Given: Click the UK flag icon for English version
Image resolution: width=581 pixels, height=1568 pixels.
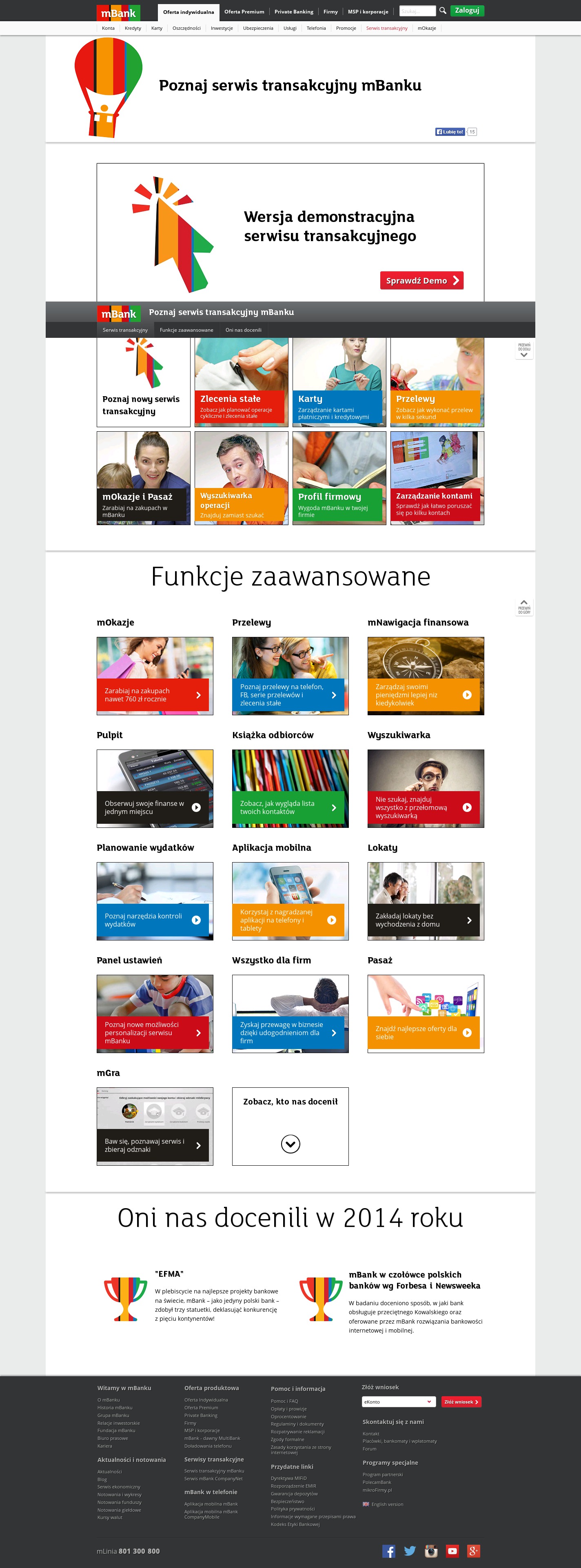Looking at the screenshot, I should (366, 1504).
